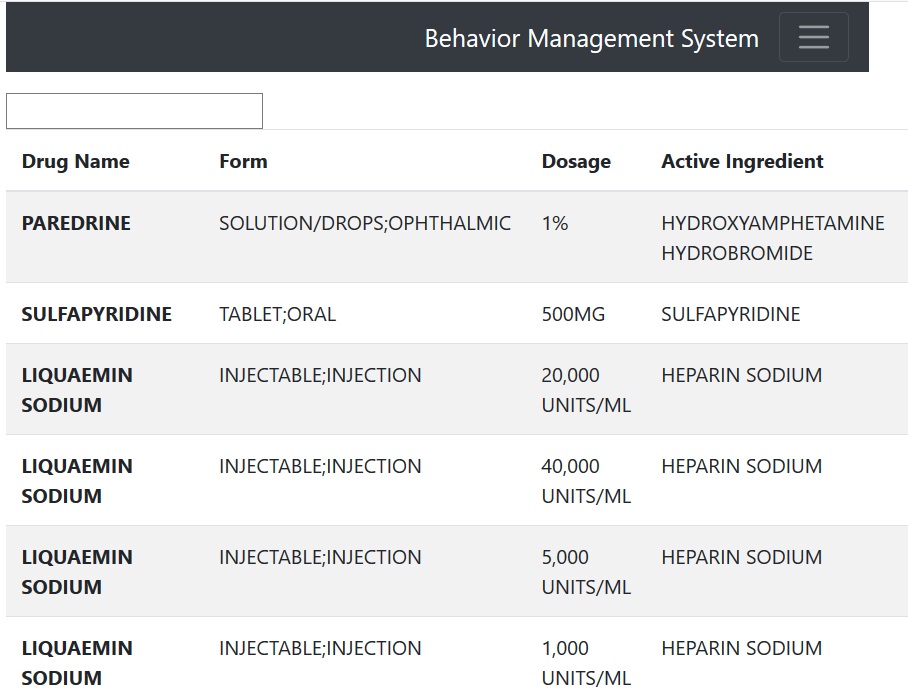This screenshot has width=908, height=688.
Task: Select the 5,000 UNITS/ML dosage cell
Action: (x=586, y=572)
